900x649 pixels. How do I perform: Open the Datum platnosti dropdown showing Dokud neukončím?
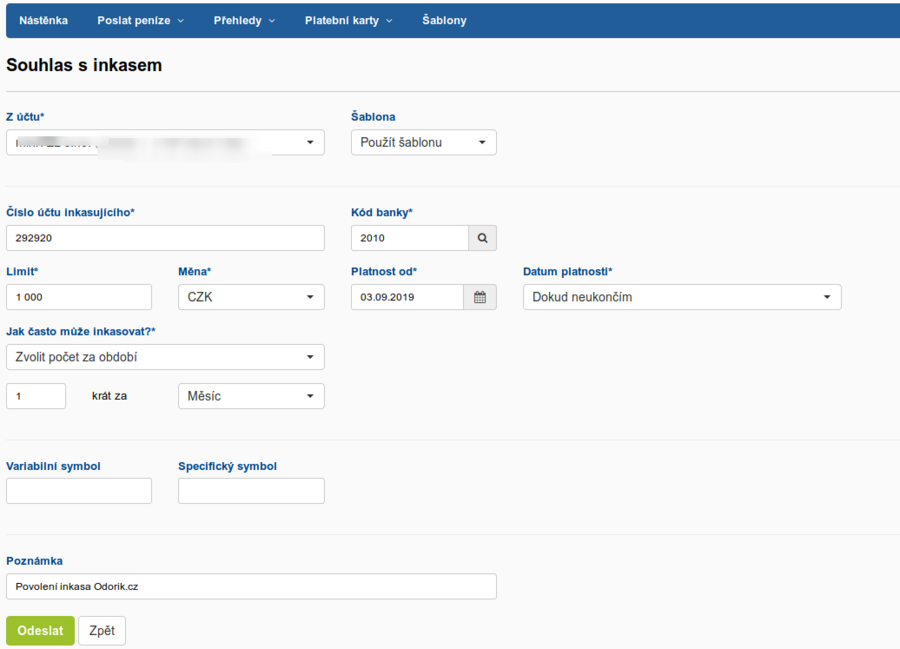681,297
